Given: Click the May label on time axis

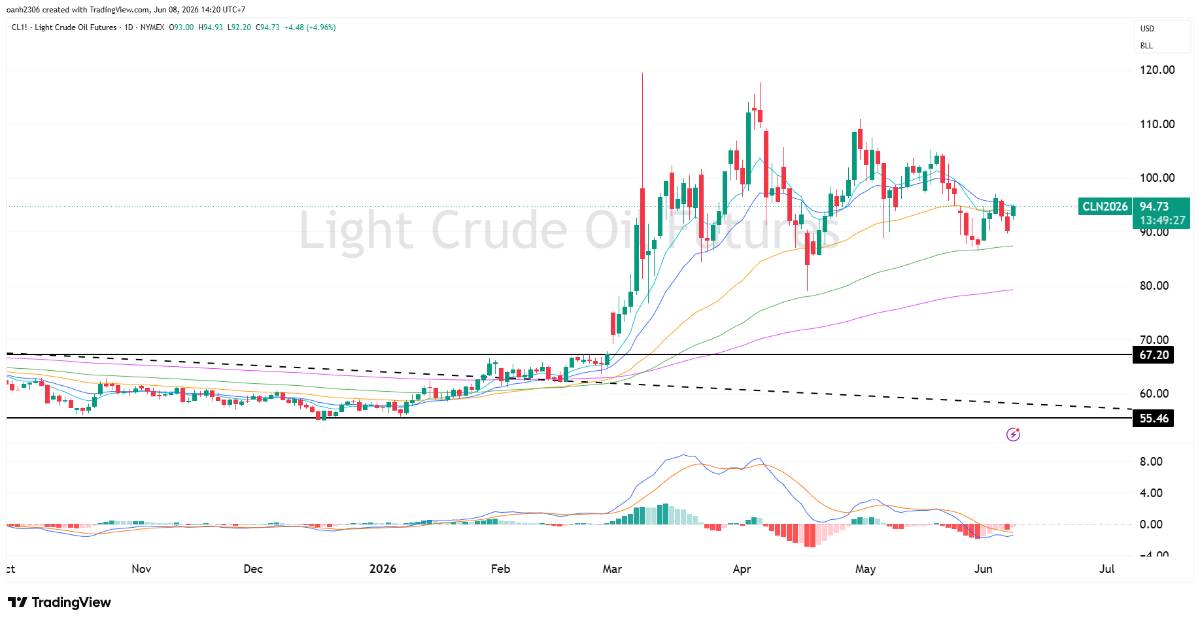Looking at the screenshot, I should [866, 569].
